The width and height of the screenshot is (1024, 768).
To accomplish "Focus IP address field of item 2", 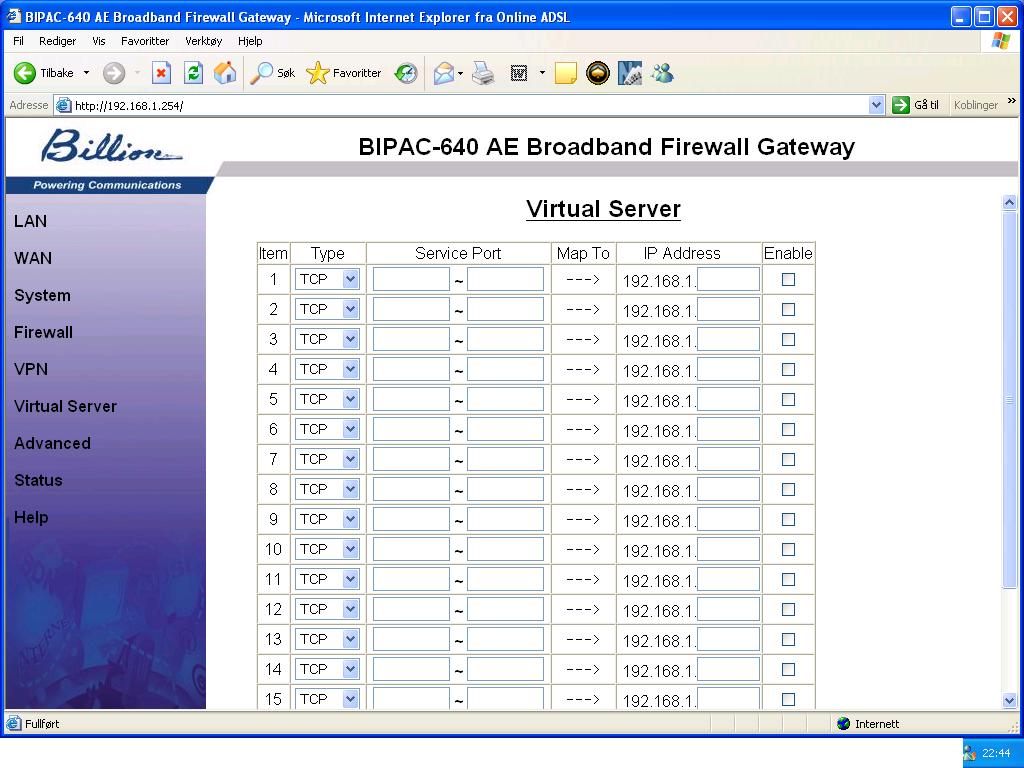I will (728, 310).
